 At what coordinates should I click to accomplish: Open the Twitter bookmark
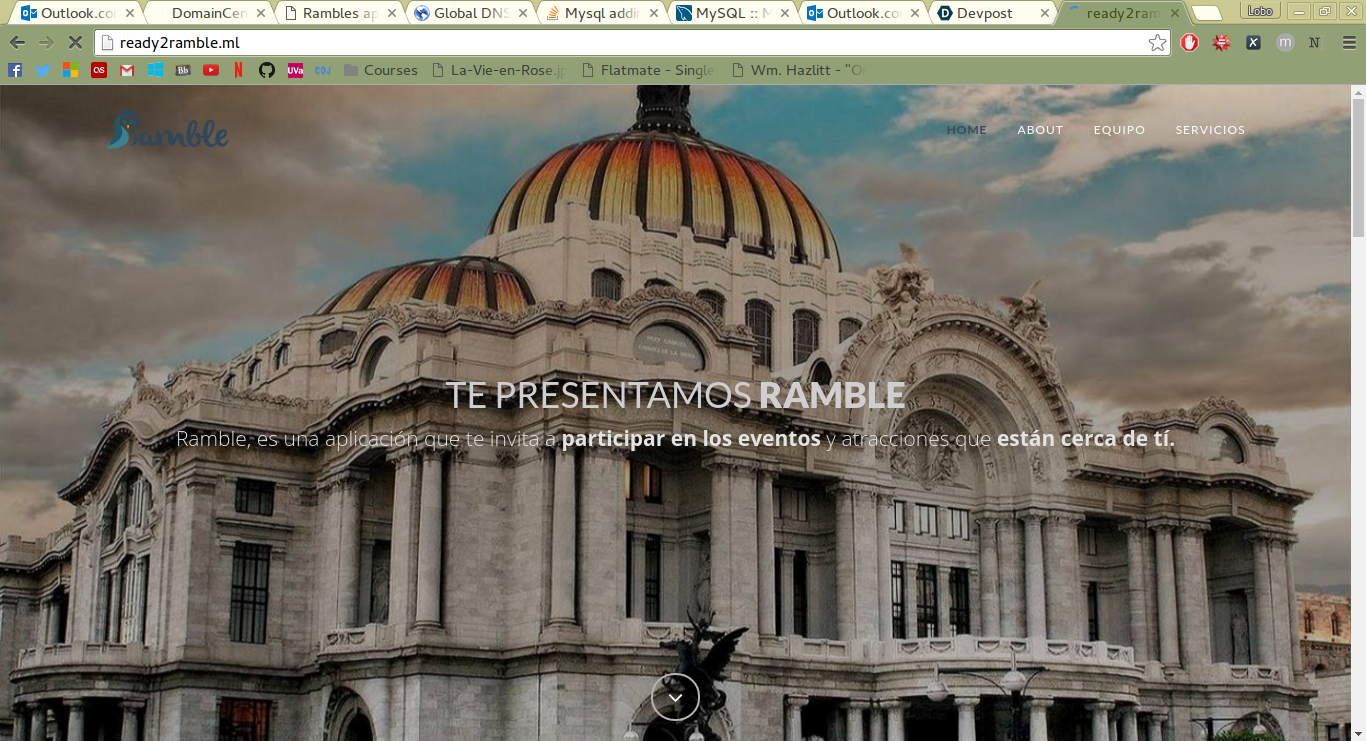[43, 70]
